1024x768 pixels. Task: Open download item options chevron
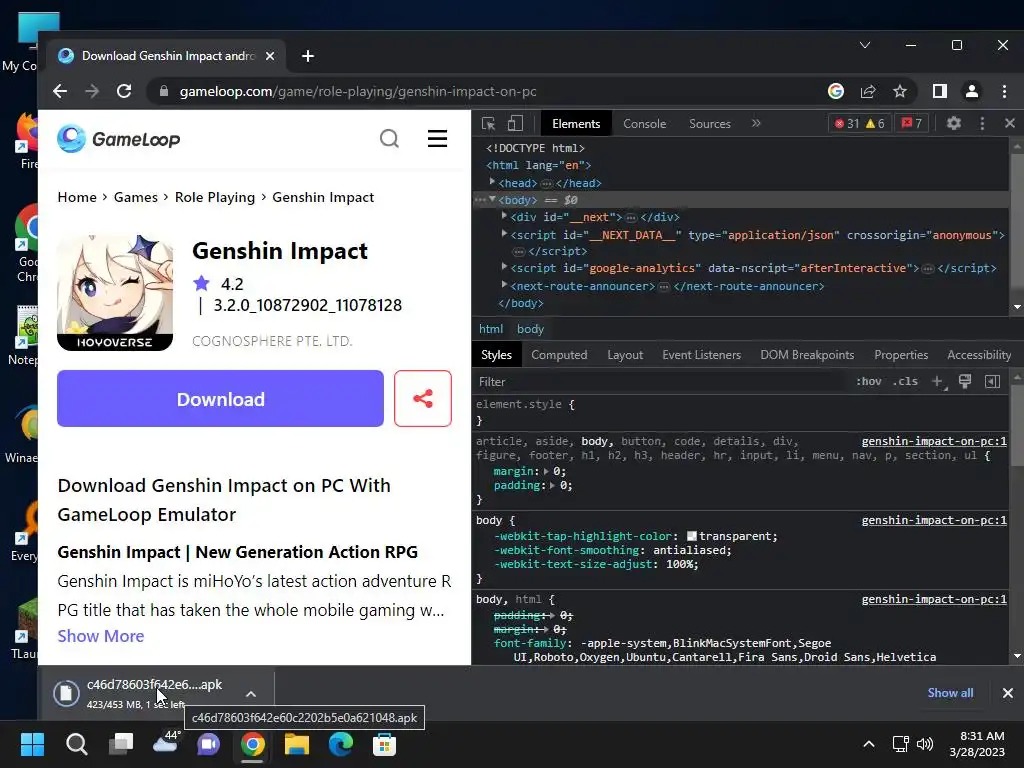251,694
